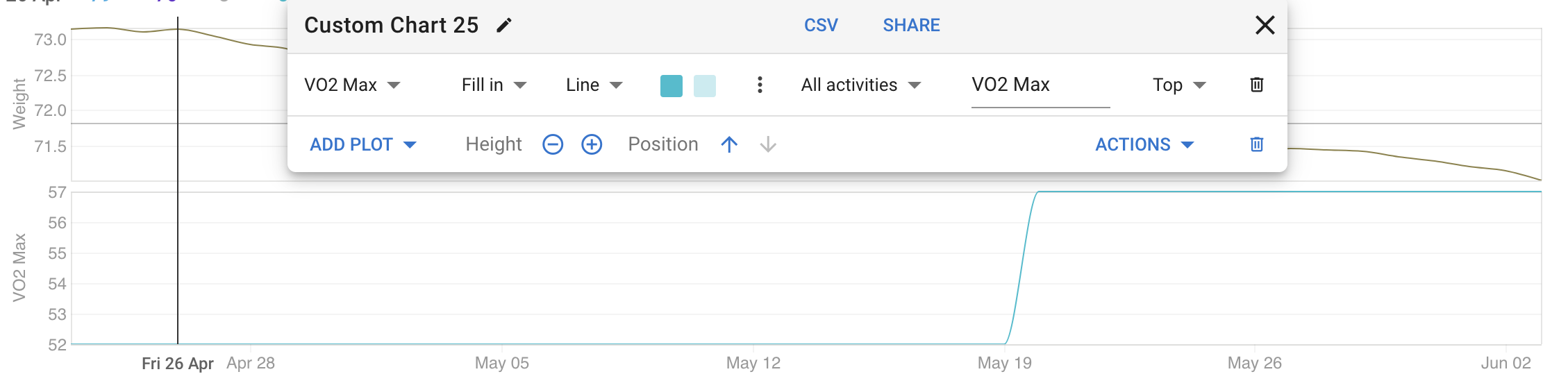Pick the light blue fill color swatch
This screenshot has width=1568, height=390.
705,85
